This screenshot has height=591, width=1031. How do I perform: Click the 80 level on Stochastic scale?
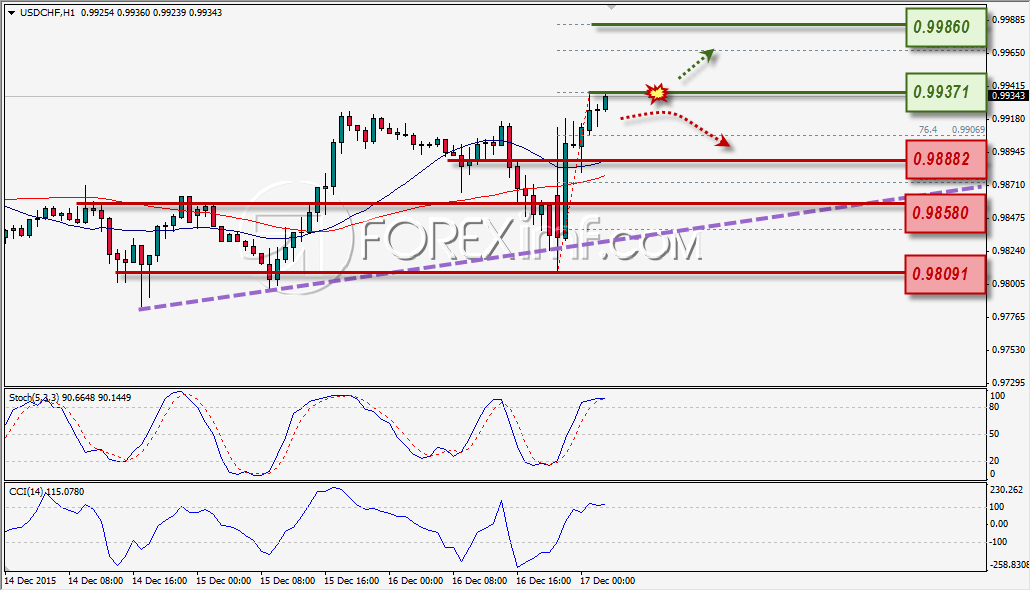(x=994, y=408)
